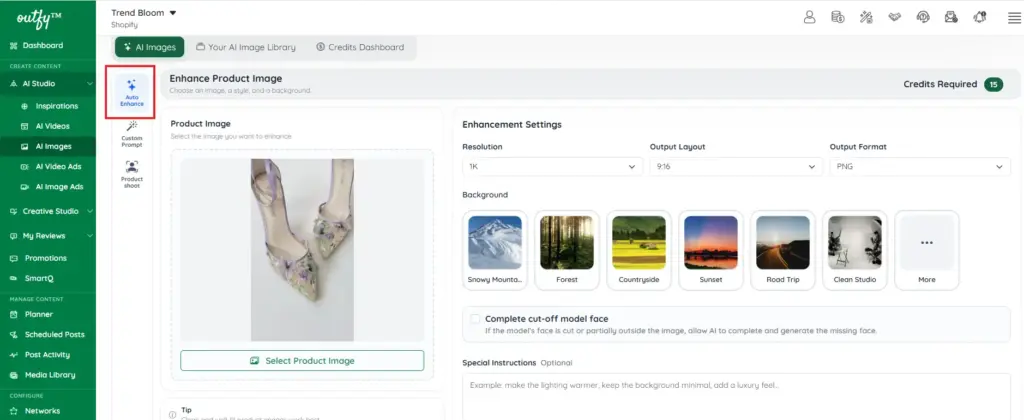
Task: Open the headset support icon
Action: click(x=923, y=17)
